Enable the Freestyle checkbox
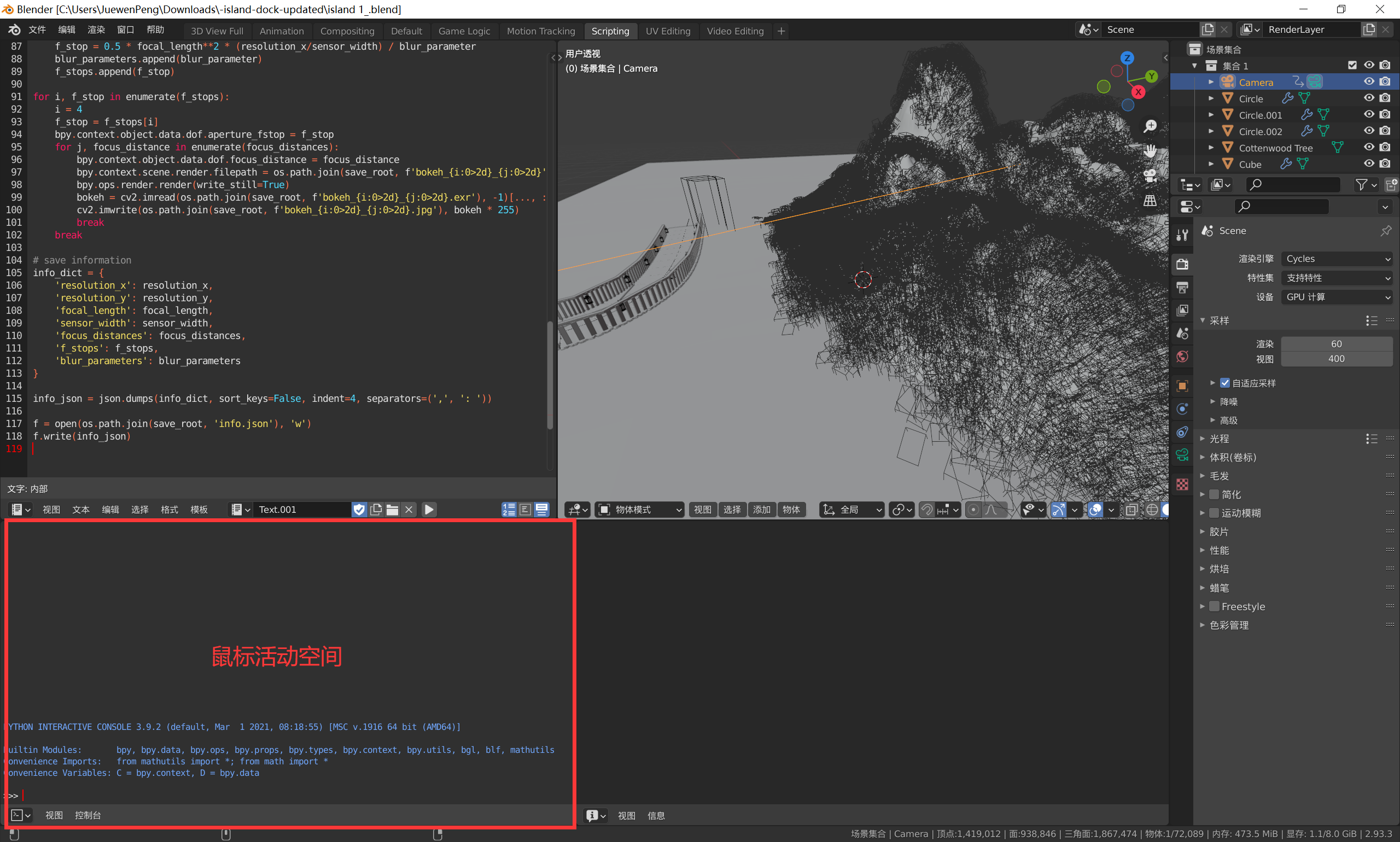The height and width of the screenshot is (842, 1400). [1215, 606]
